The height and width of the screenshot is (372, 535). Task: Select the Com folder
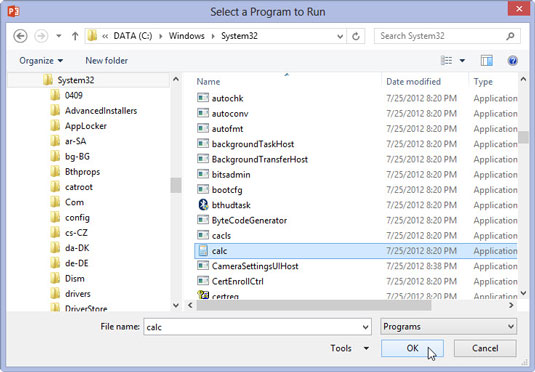pos(74,202)
